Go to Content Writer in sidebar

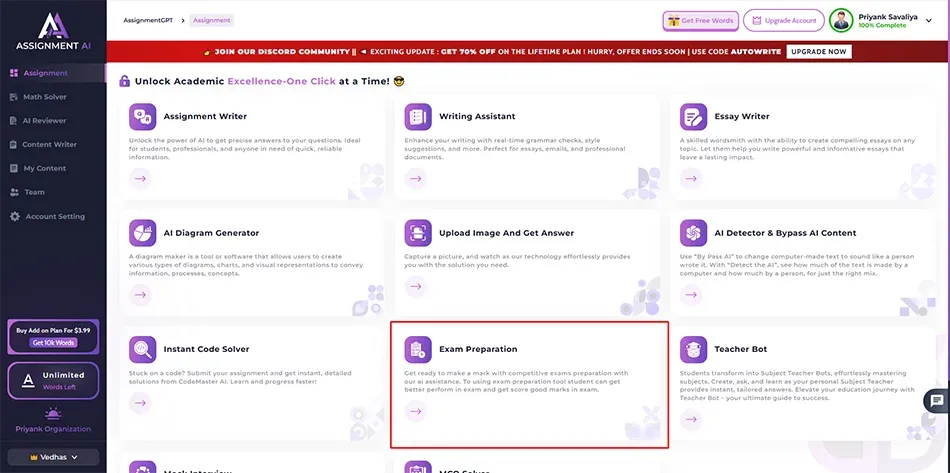coord(50,145)
